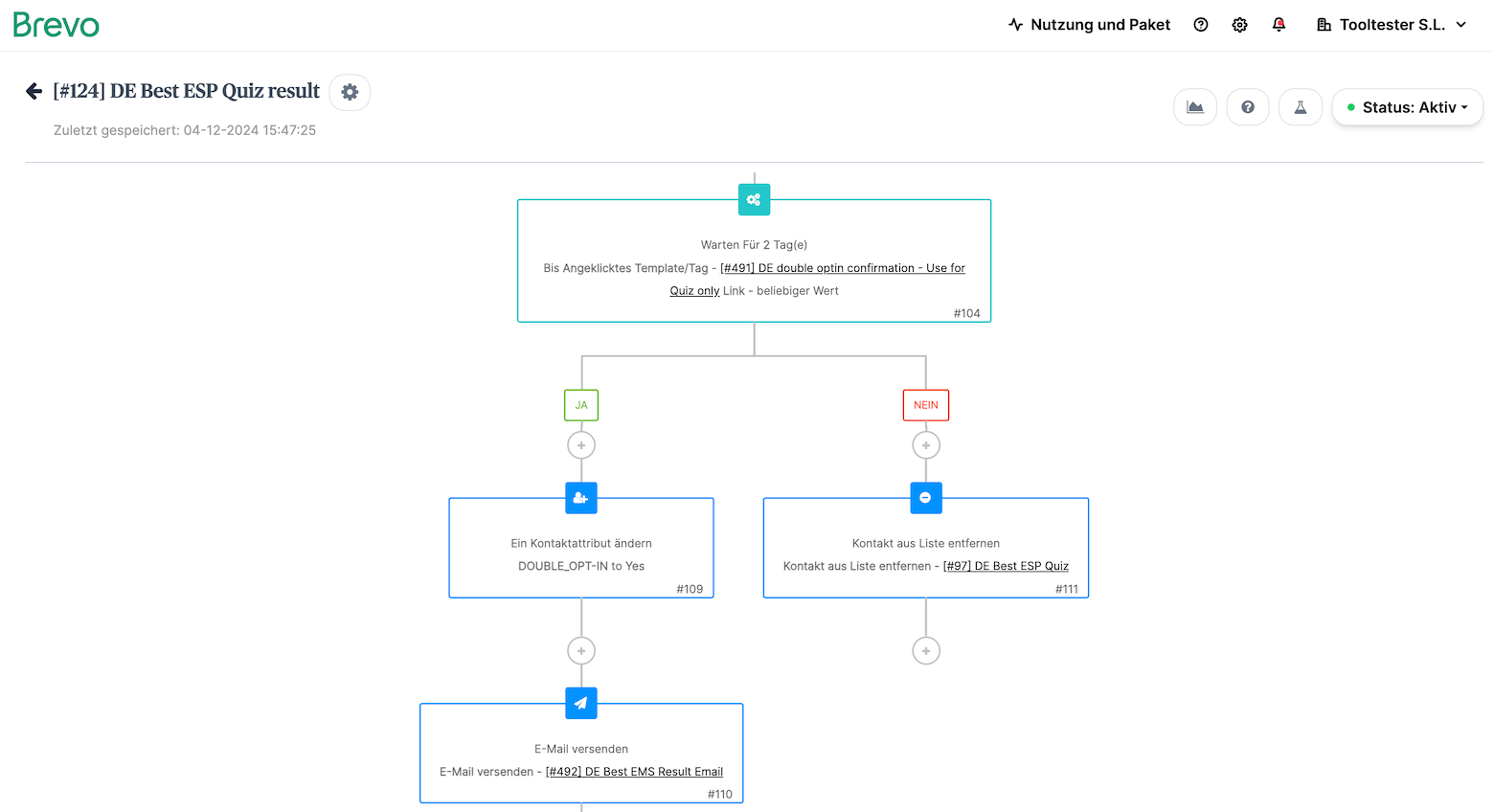Add a step under the JA branch

pyautogui.click(x=581, y=445)
